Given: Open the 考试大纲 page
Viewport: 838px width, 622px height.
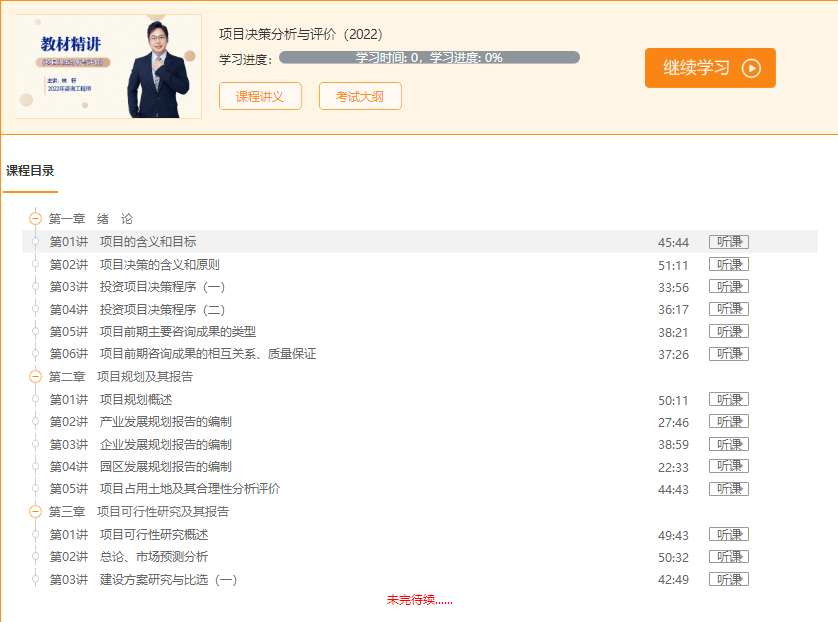Looking at the screenshot, I should [x=359, y=96].
